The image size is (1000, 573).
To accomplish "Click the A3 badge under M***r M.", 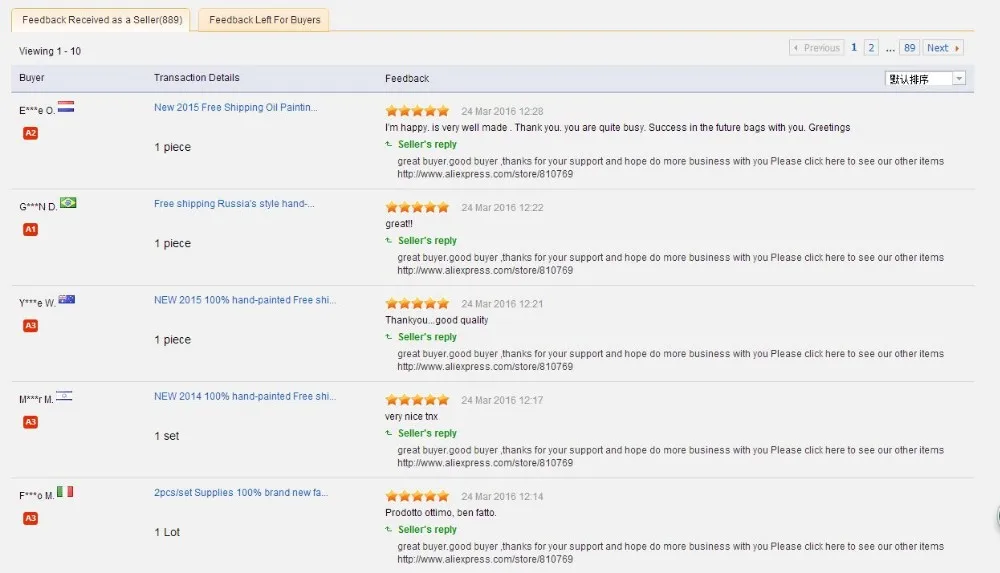I will pyautogui.click(x=31, y=422).
